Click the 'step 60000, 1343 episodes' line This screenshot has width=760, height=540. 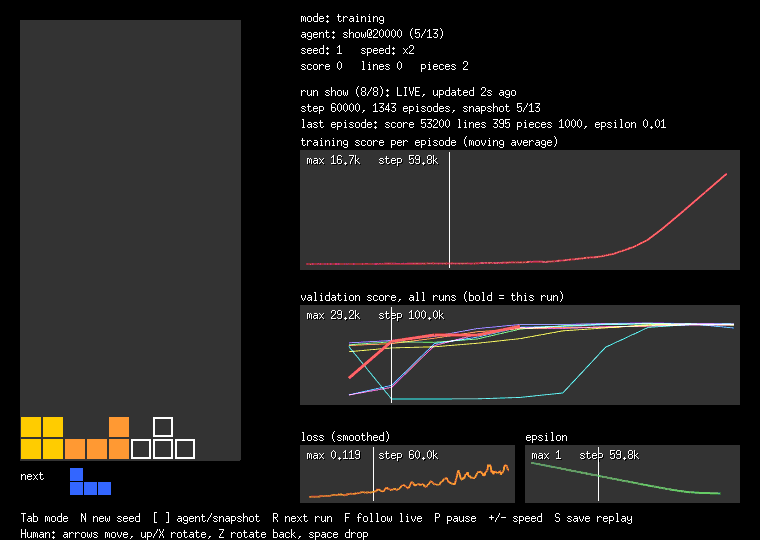tap(420, 108)
